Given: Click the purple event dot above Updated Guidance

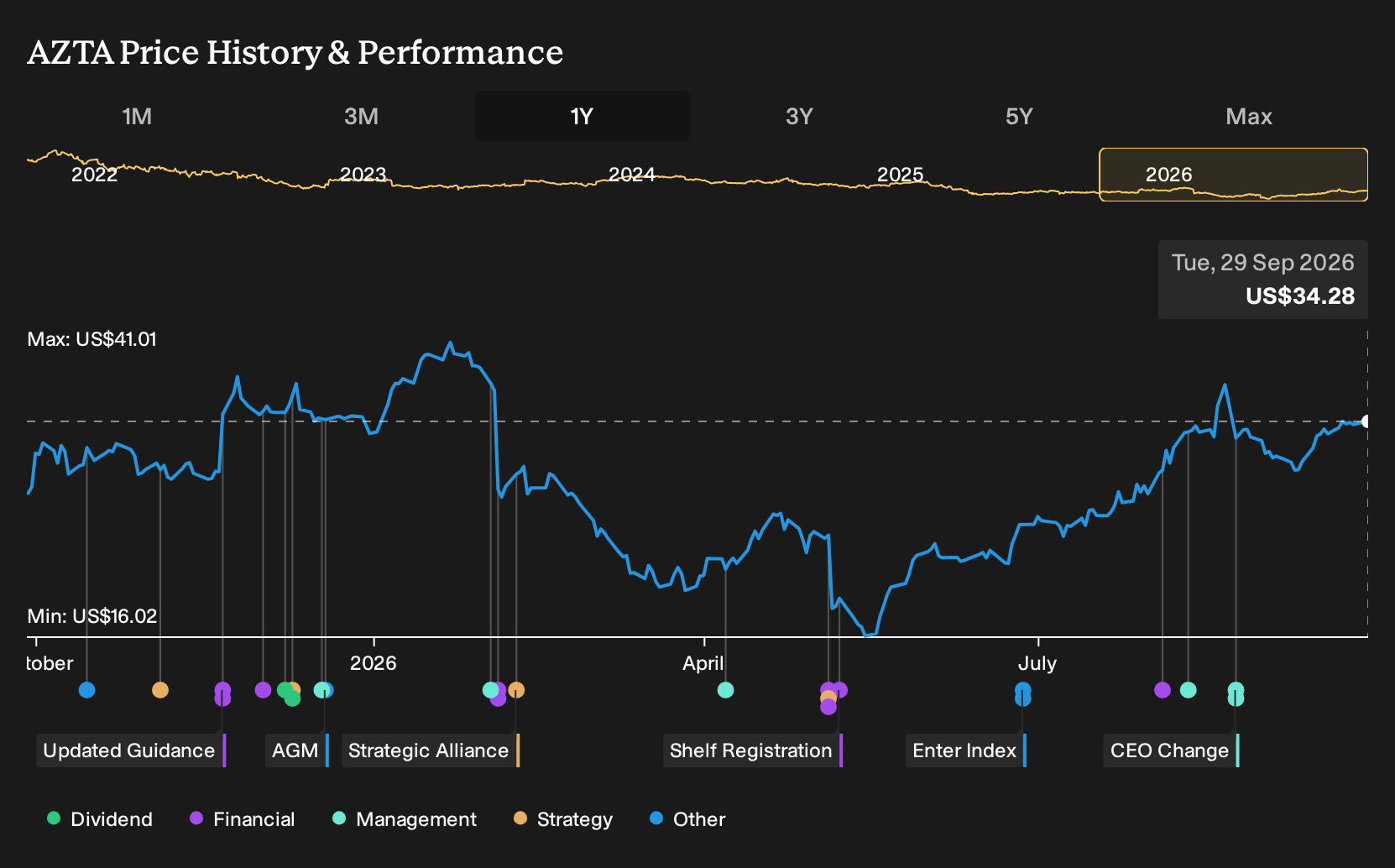Looking at the screenshot, I should pos(222,690).
